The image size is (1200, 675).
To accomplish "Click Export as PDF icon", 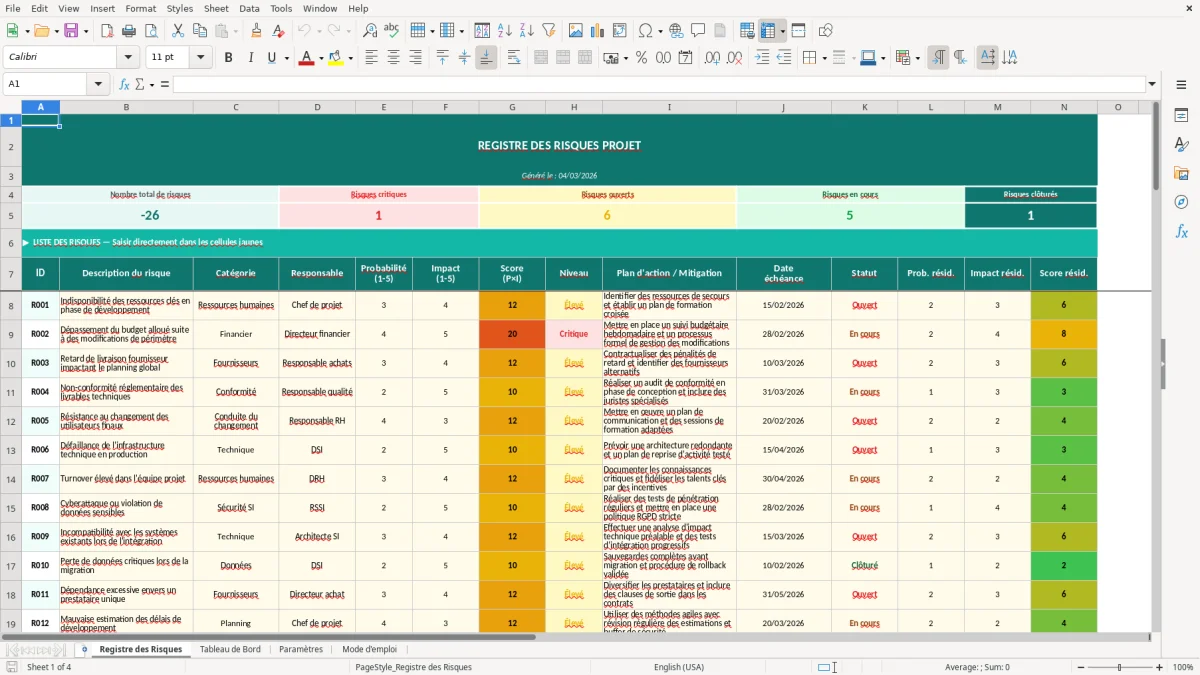I will pyautogui.click(x=107, y=31).
